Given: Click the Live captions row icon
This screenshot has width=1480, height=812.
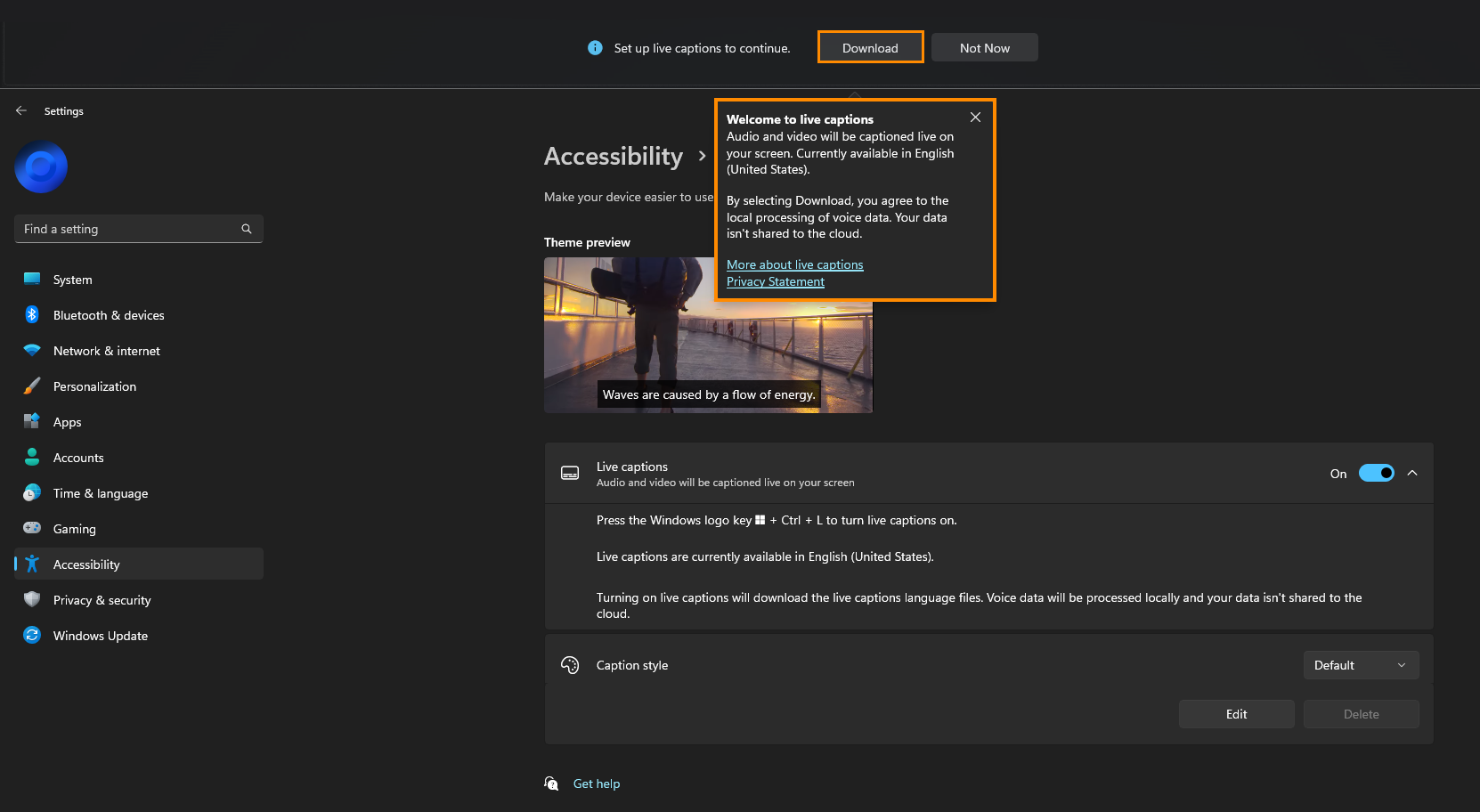Looking at the screenshot, I should pos(570,473).
